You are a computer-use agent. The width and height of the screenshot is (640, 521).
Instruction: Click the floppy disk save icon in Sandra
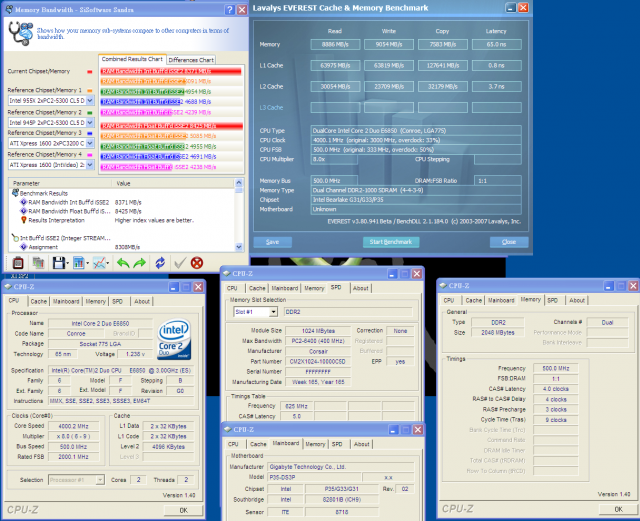click(59, 263)
